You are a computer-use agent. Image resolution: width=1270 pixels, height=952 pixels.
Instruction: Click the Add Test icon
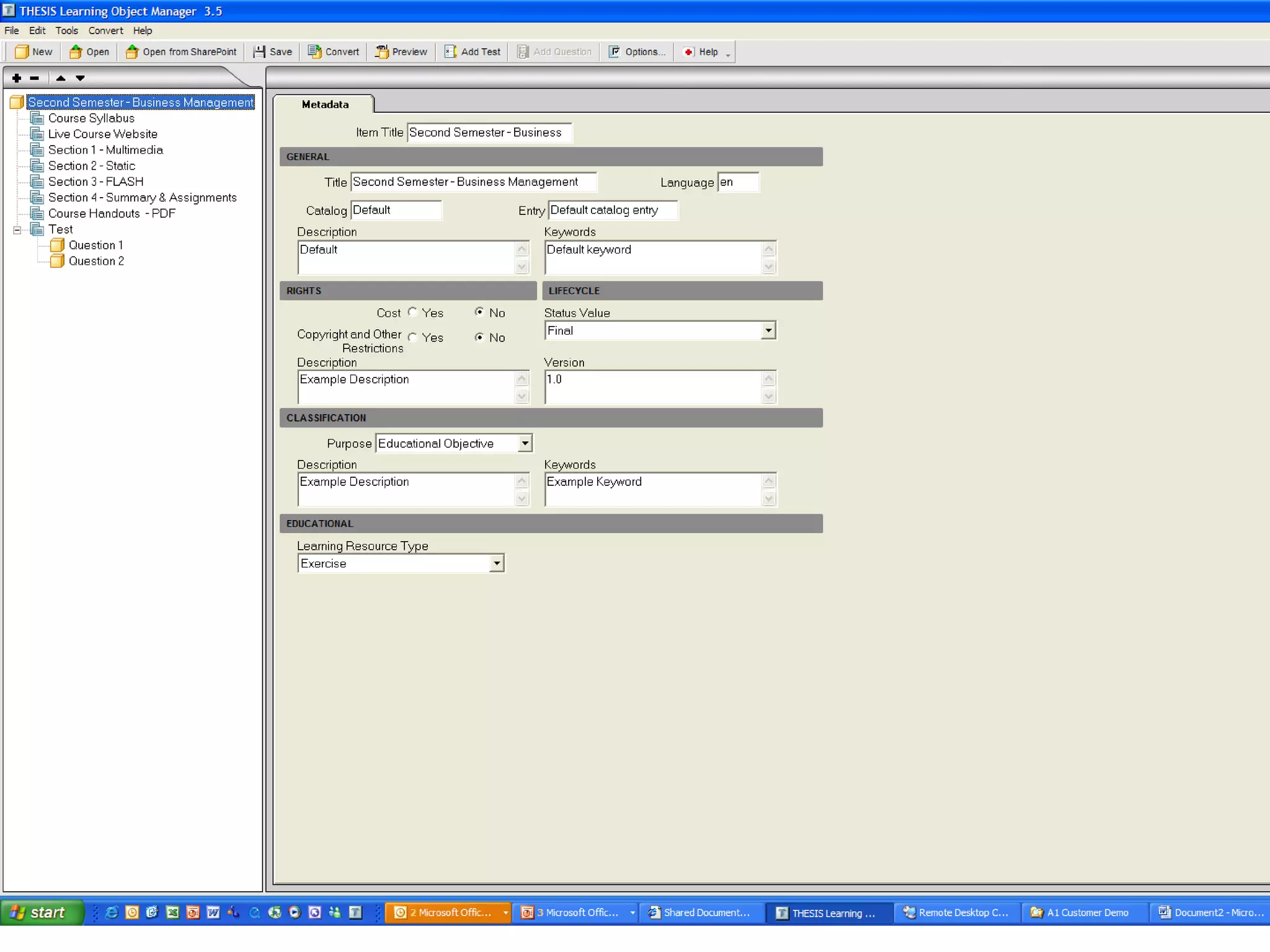(x=451, y=52)
